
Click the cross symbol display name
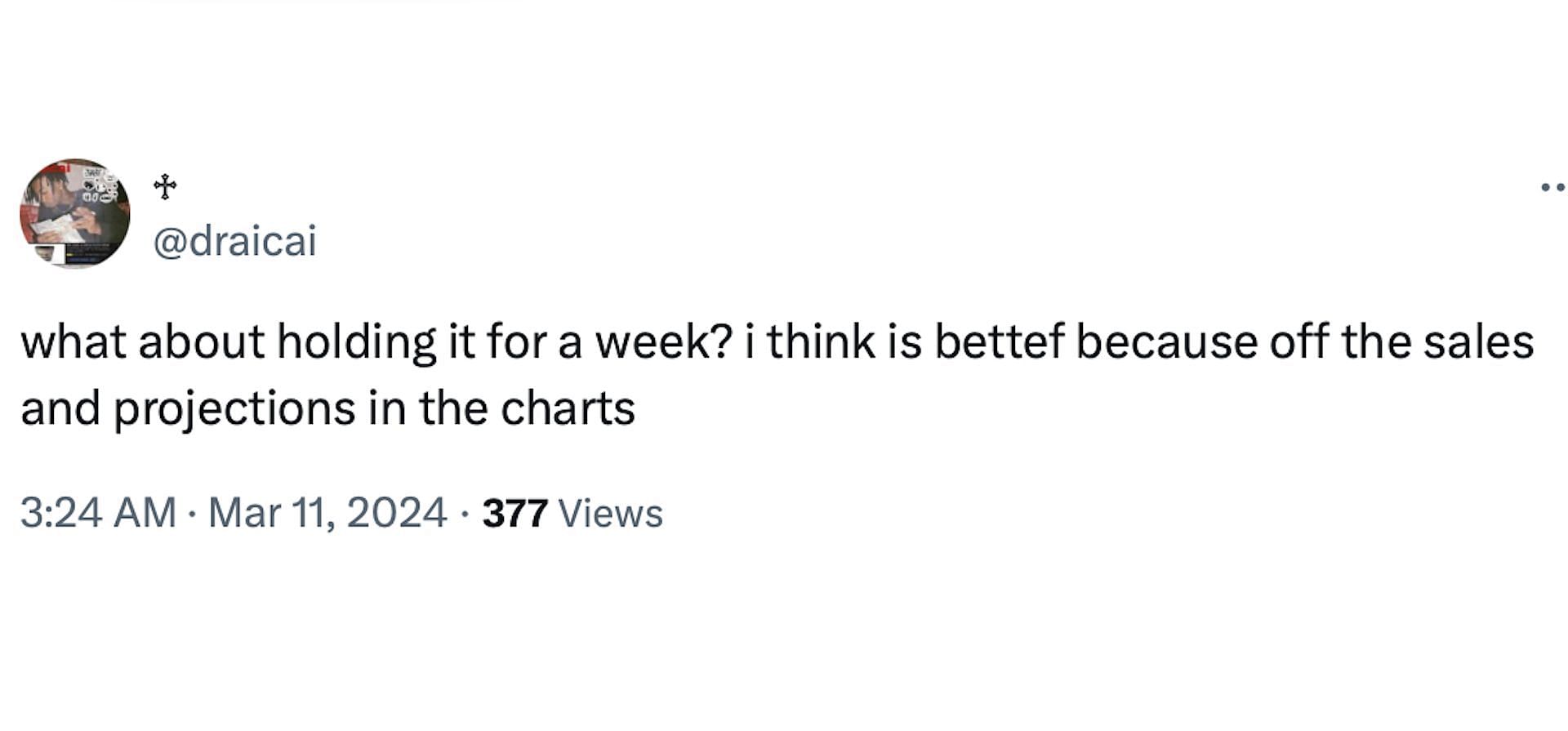(165, 187)
